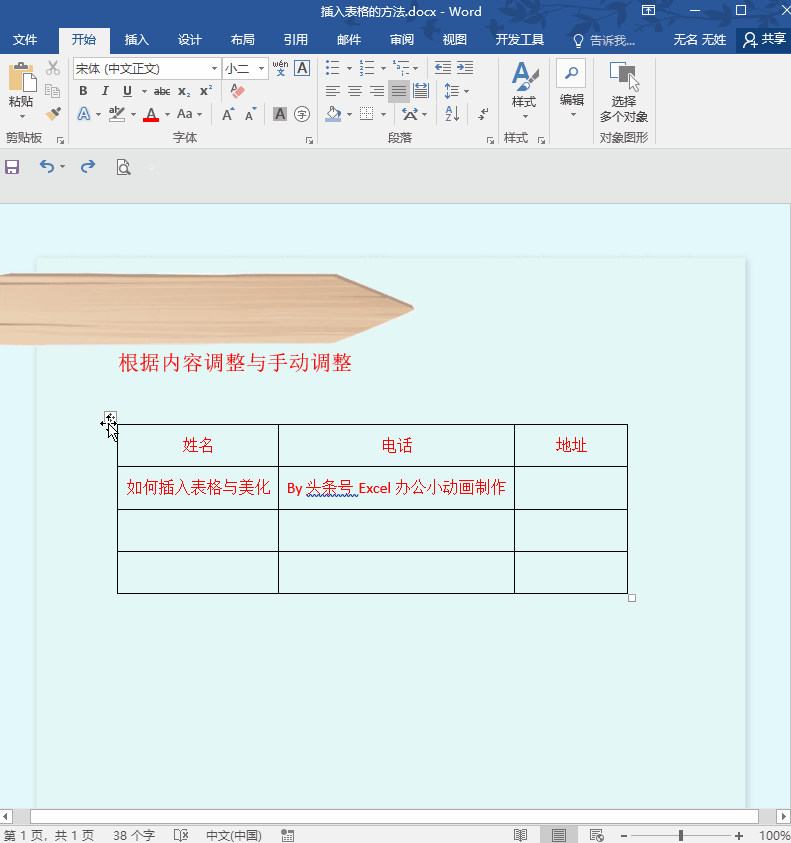Image resolution: width=791 pixels, height=843 pixels.
Task: Clear all formatting eraser icon
Action: (x=237, y=91)
